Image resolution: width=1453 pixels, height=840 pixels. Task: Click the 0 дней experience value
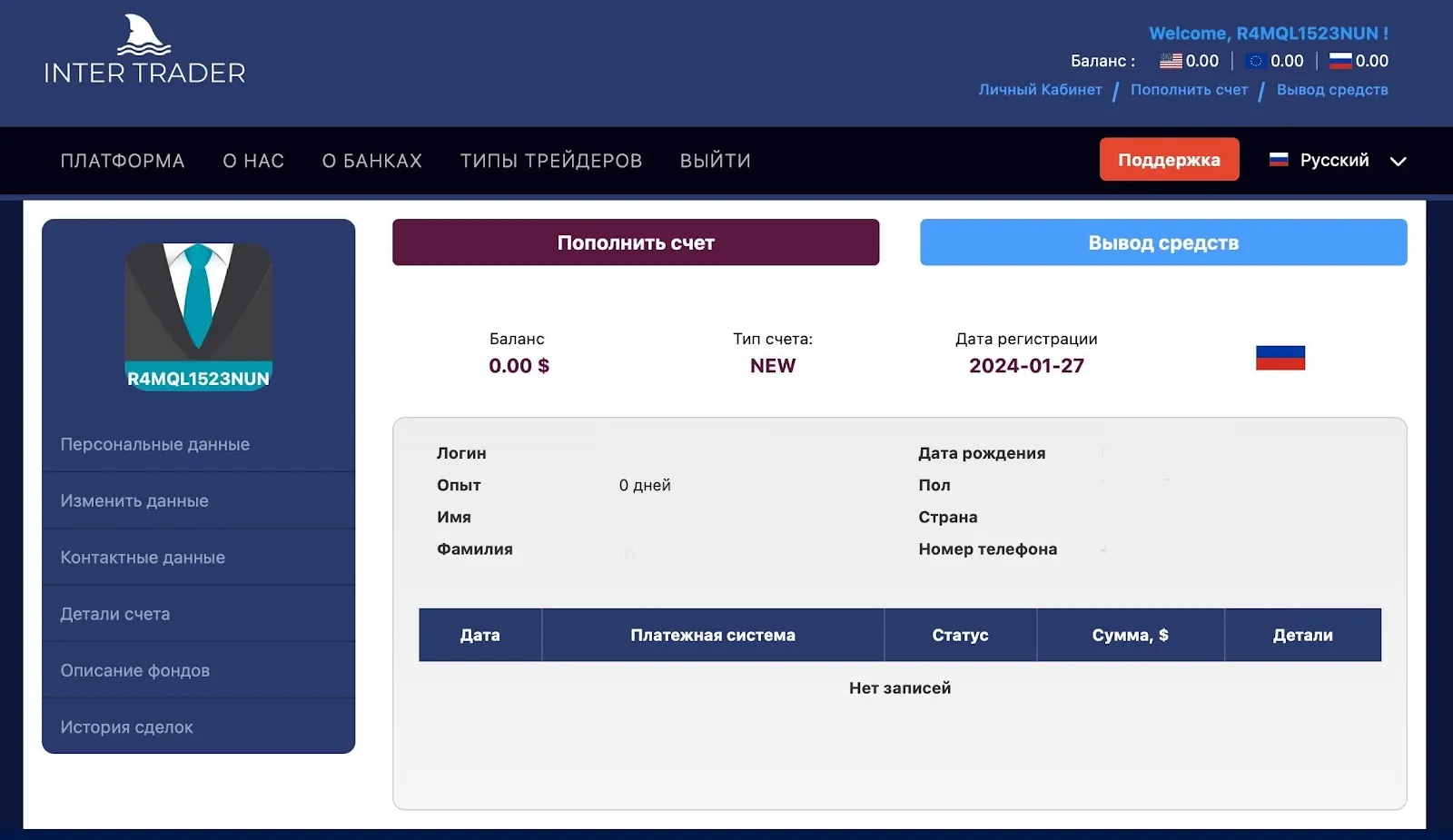(x=645, y=485)
